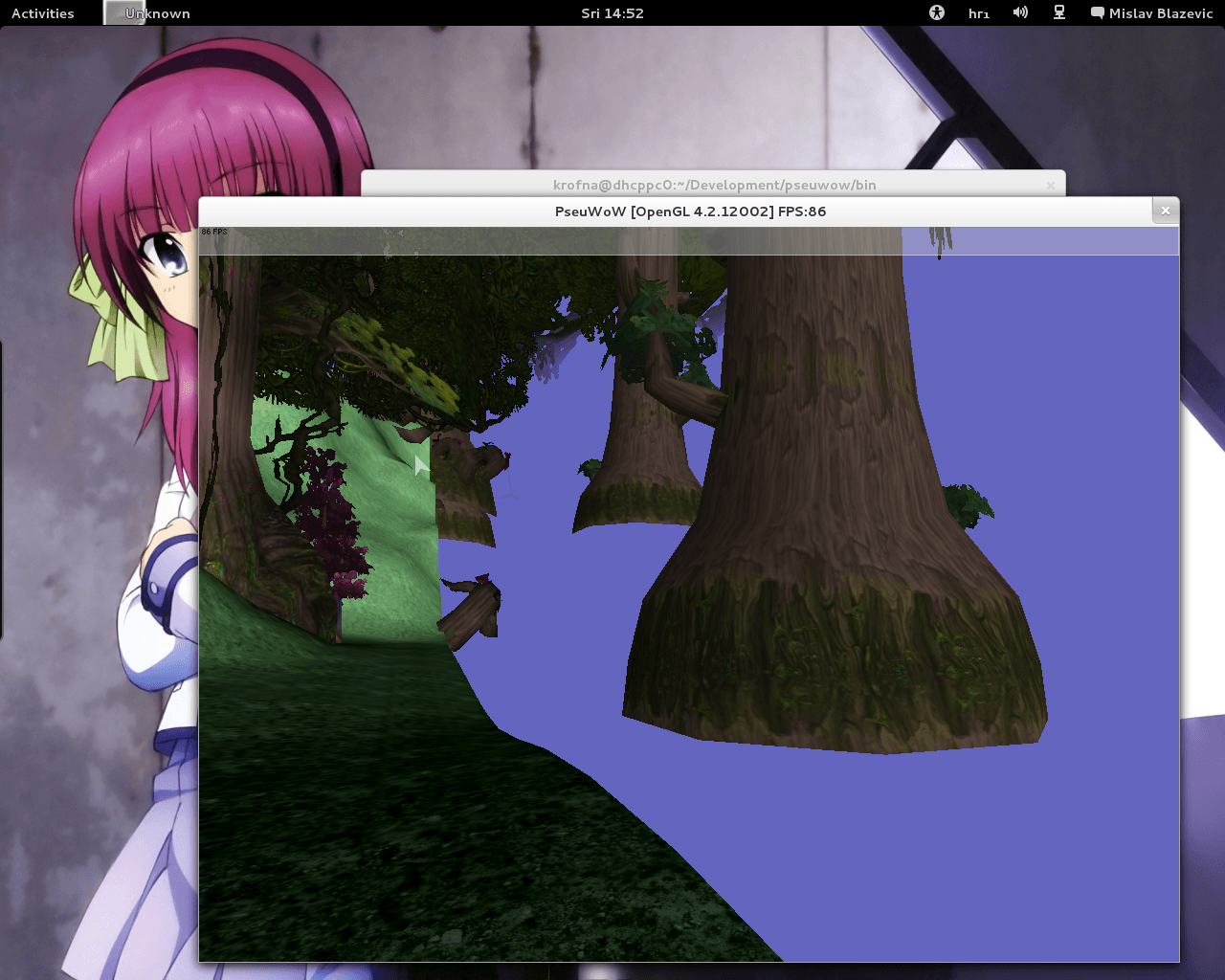Image resolution: width=1225 pixels, height=980 pixels.
Task: Close the krofna terminal window behind
Action: pos(1051,186)
